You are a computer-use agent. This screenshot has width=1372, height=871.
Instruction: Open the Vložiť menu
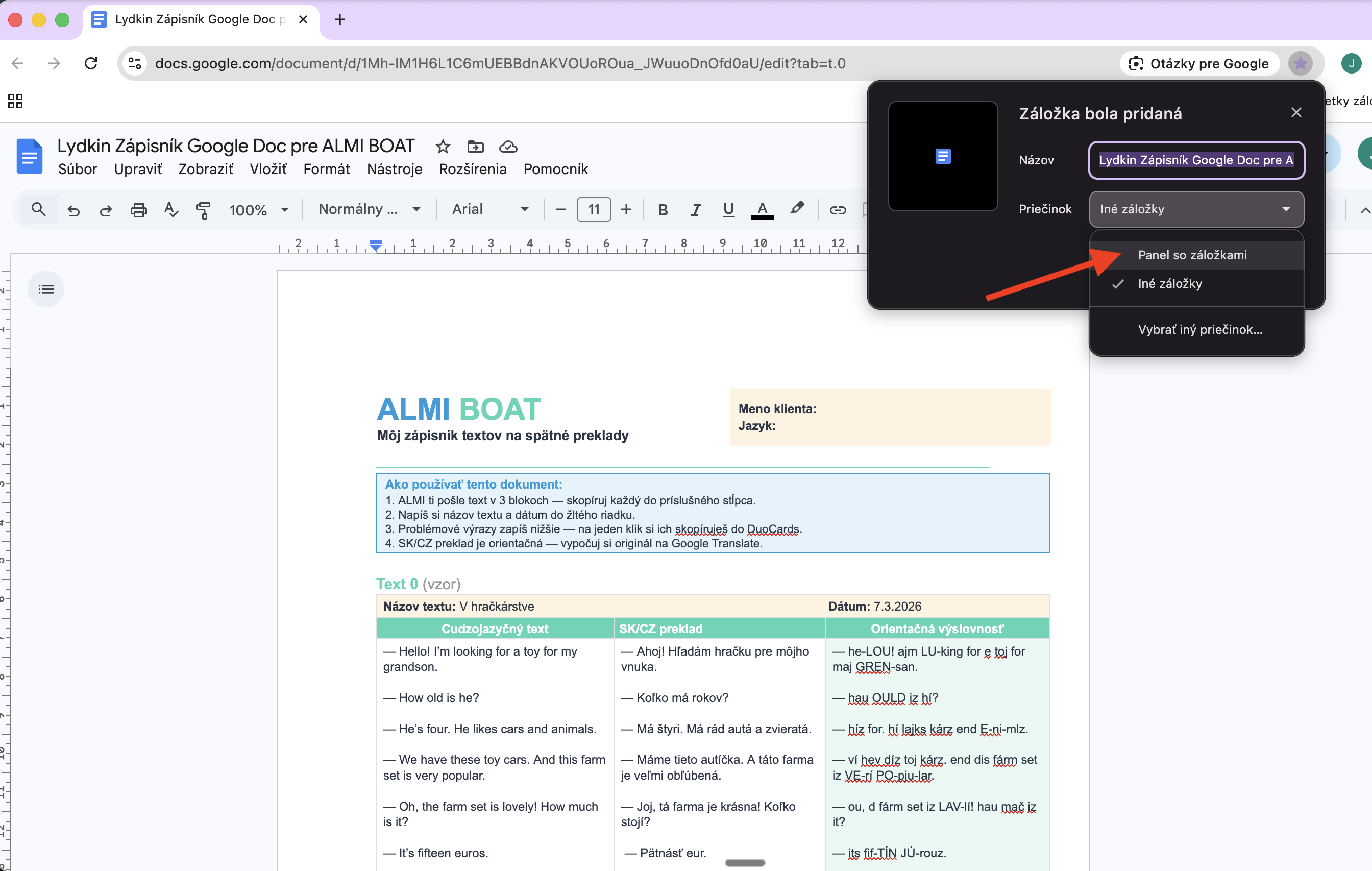tap(268, 170)
